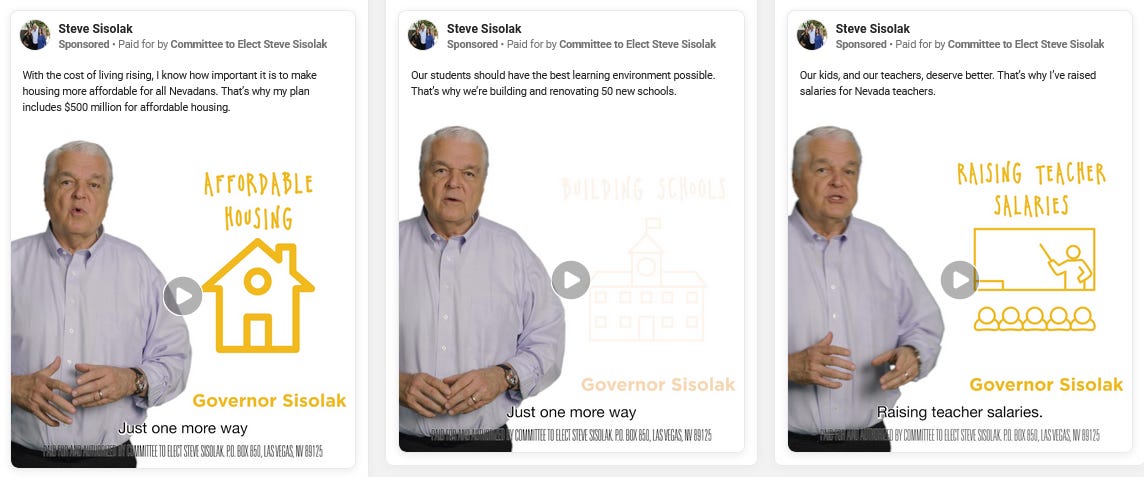Open Committee to Elect link in middle ad

638,44
